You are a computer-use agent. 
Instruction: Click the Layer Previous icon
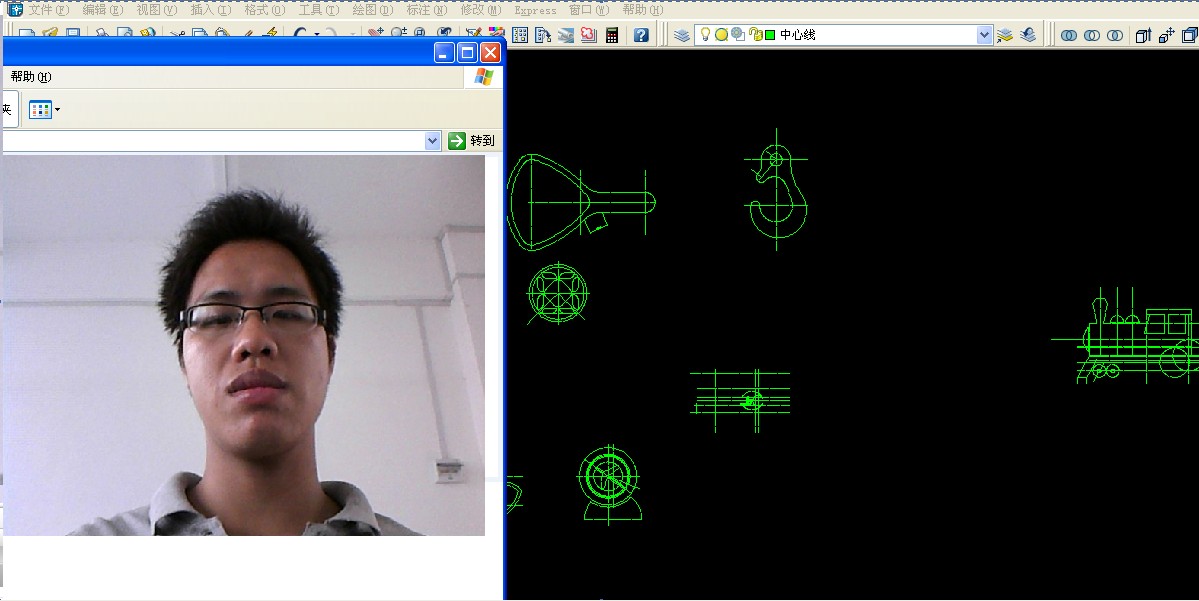[1030, 35]
